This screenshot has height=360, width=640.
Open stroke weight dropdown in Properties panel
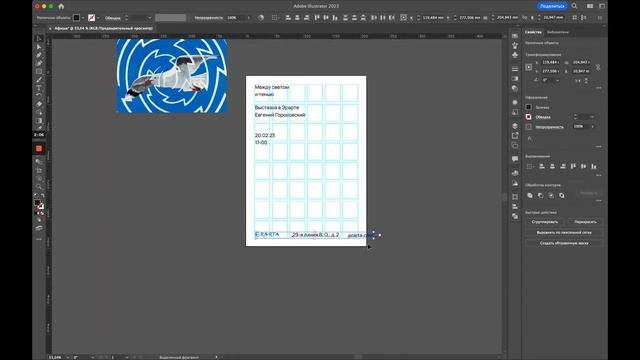592,117
